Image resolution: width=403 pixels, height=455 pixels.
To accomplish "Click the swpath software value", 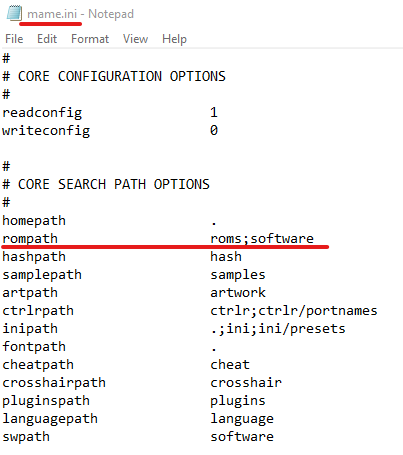I will [242, 437].
